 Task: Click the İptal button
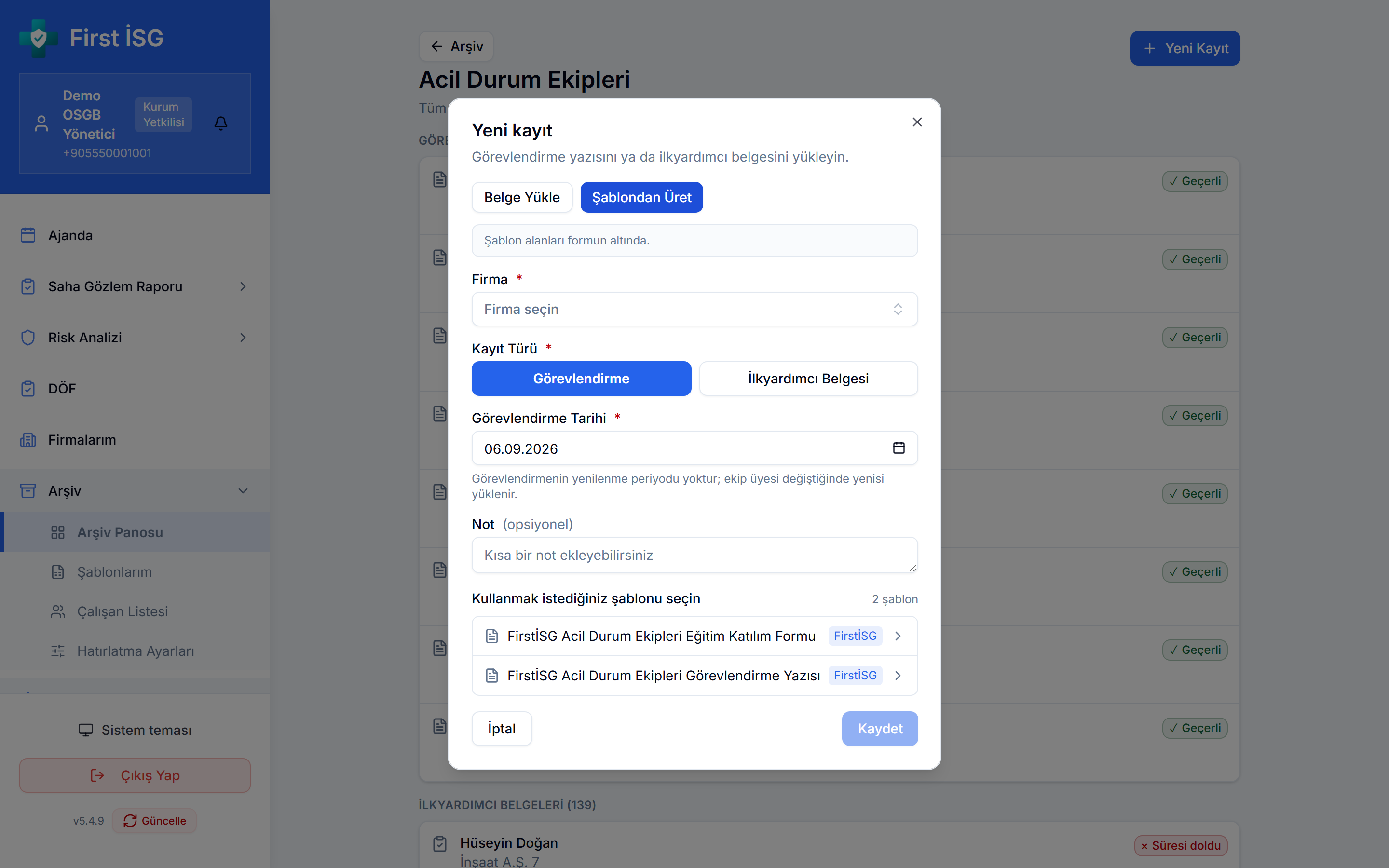coord(502,729)
